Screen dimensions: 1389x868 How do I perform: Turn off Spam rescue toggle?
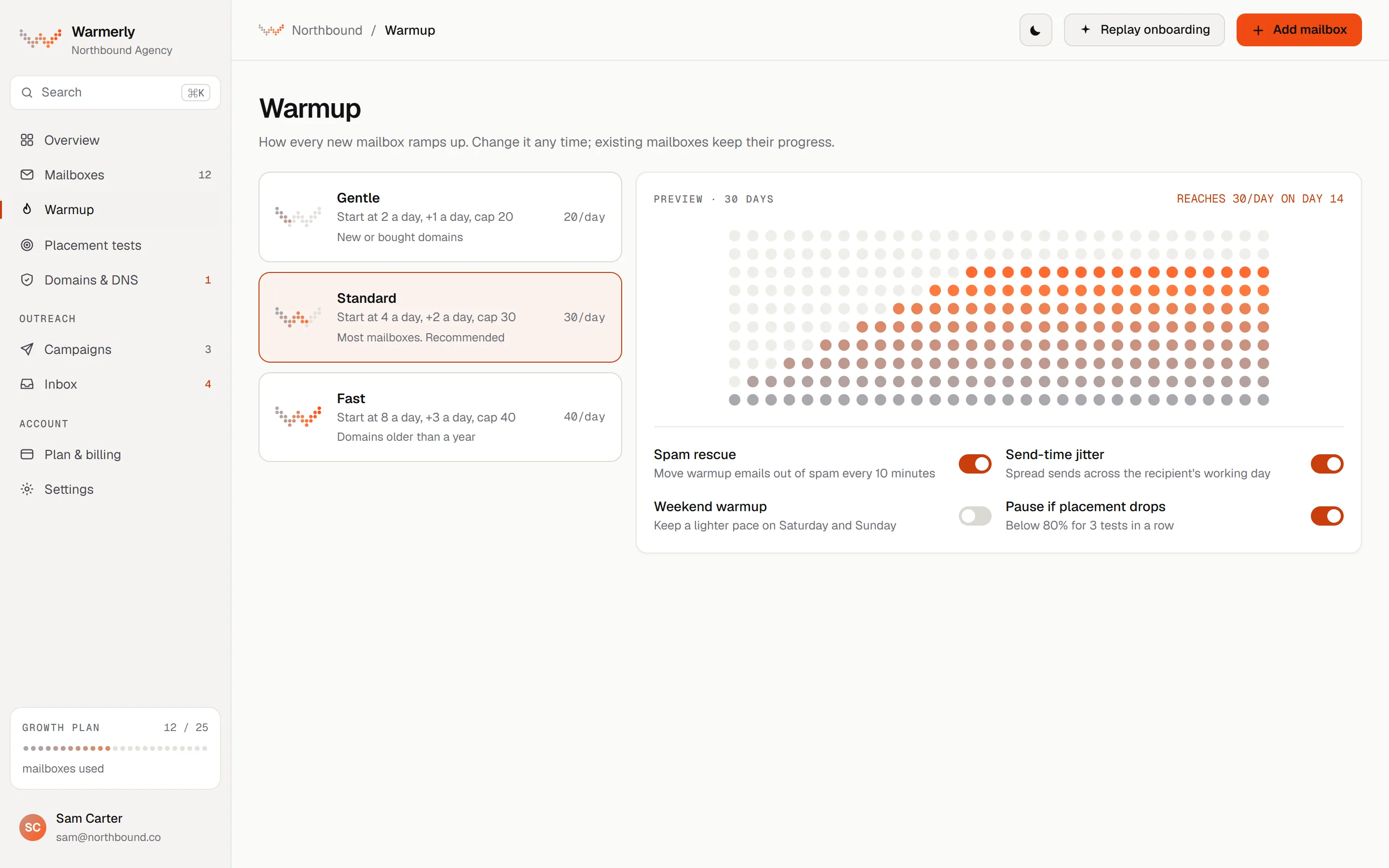pyautogui.click(x=975, y=464)
